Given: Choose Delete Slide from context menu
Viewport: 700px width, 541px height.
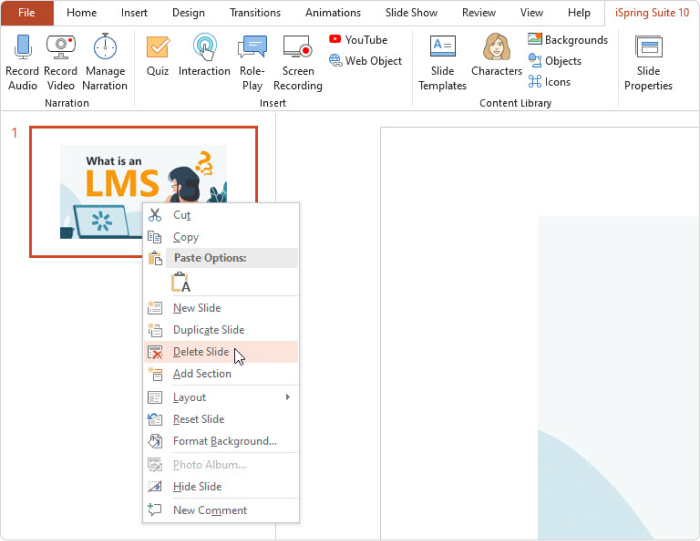Looking at the screenshot, I should 221,352.
